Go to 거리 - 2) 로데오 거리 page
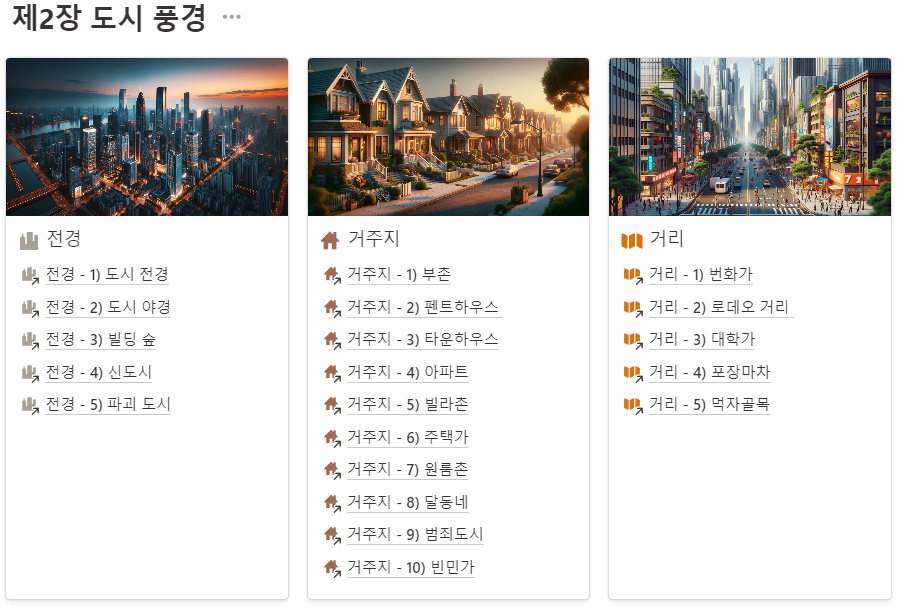This screenshot has width=903, height=615. point(719,308)
